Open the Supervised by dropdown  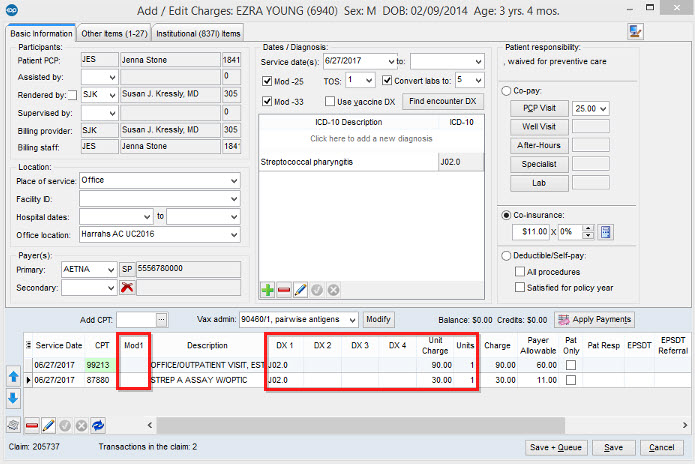point(112,113)
